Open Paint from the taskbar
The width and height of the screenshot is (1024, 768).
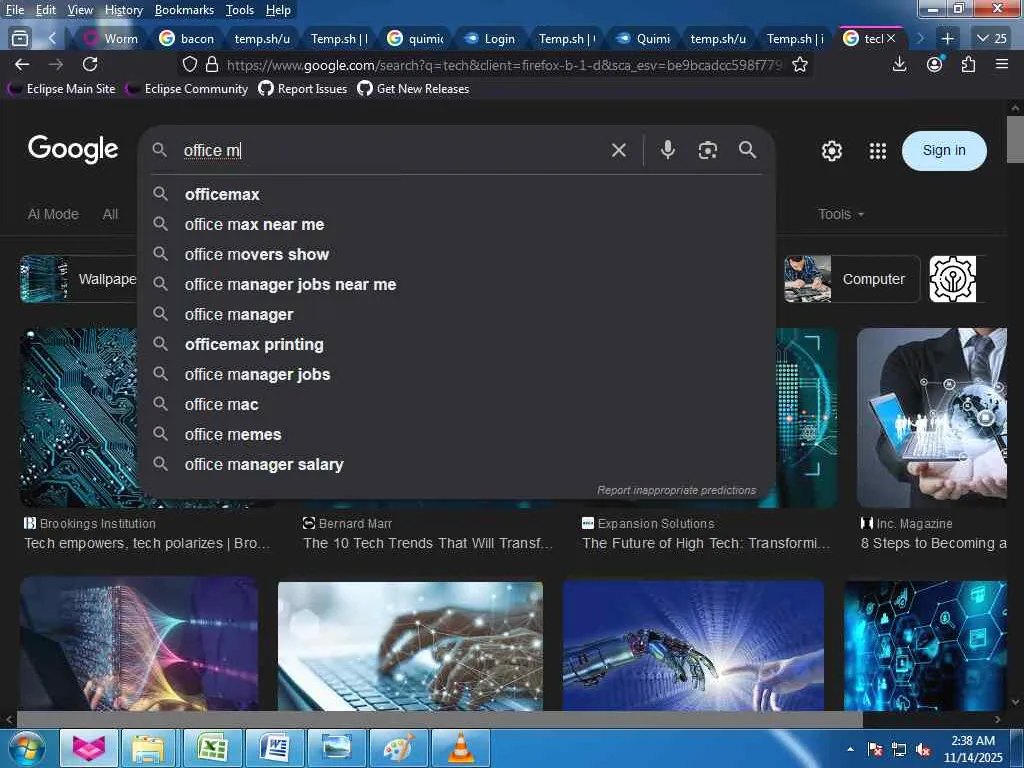pyautogui.click(x=398, y=748)
